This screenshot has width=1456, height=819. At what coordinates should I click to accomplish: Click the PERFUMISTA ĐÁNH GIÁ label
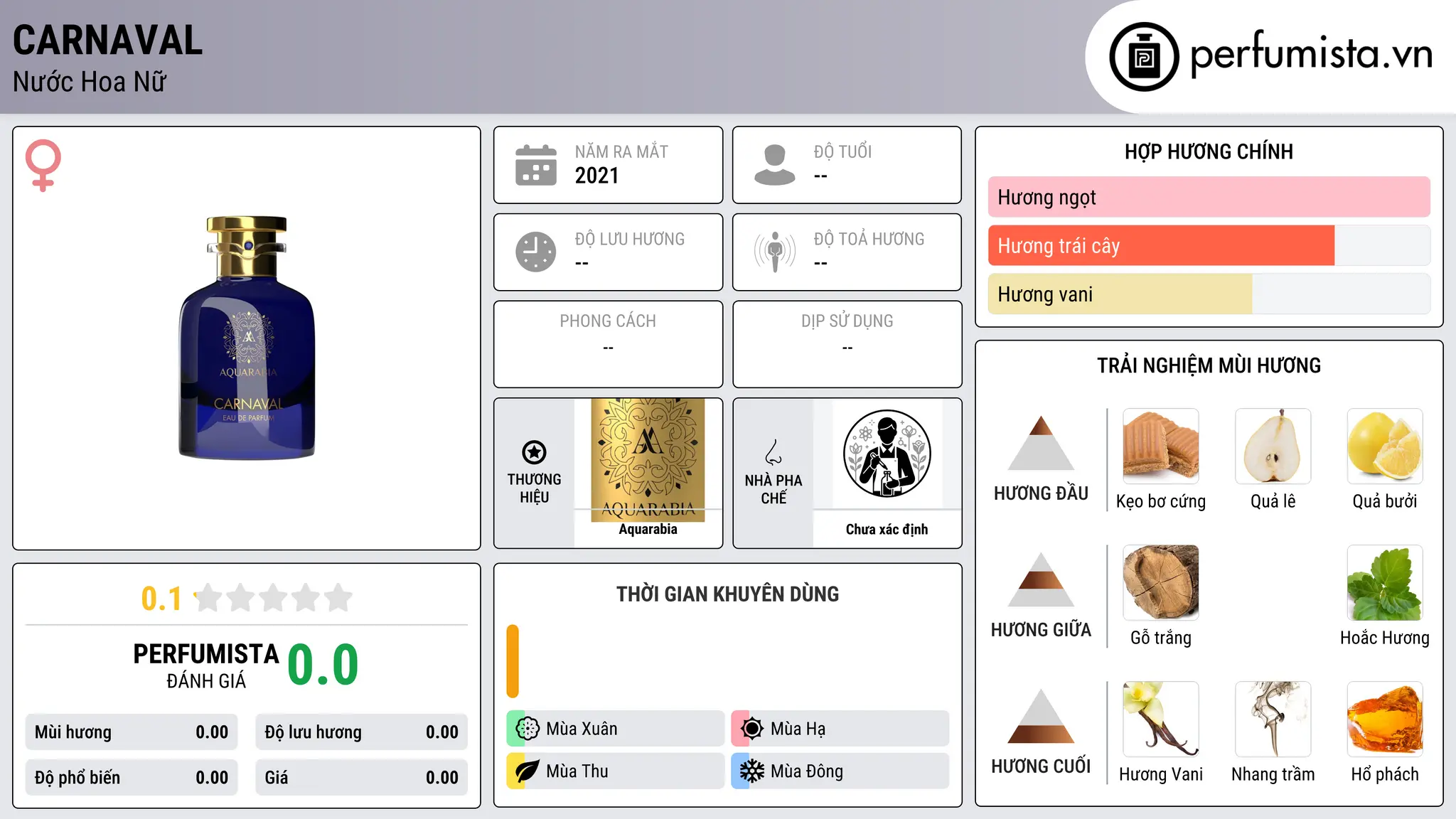tap(206, 665)
